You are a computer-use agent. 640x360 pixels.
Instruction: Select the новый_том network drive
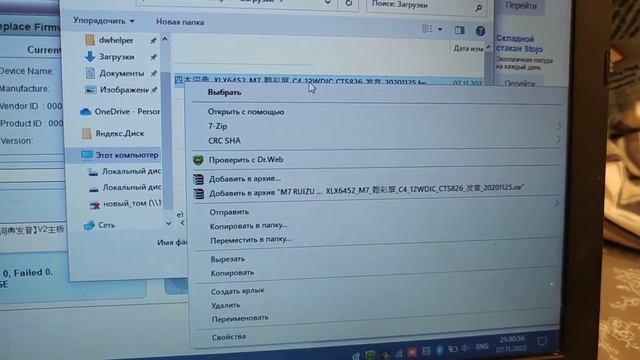click(x=132, y=203)
